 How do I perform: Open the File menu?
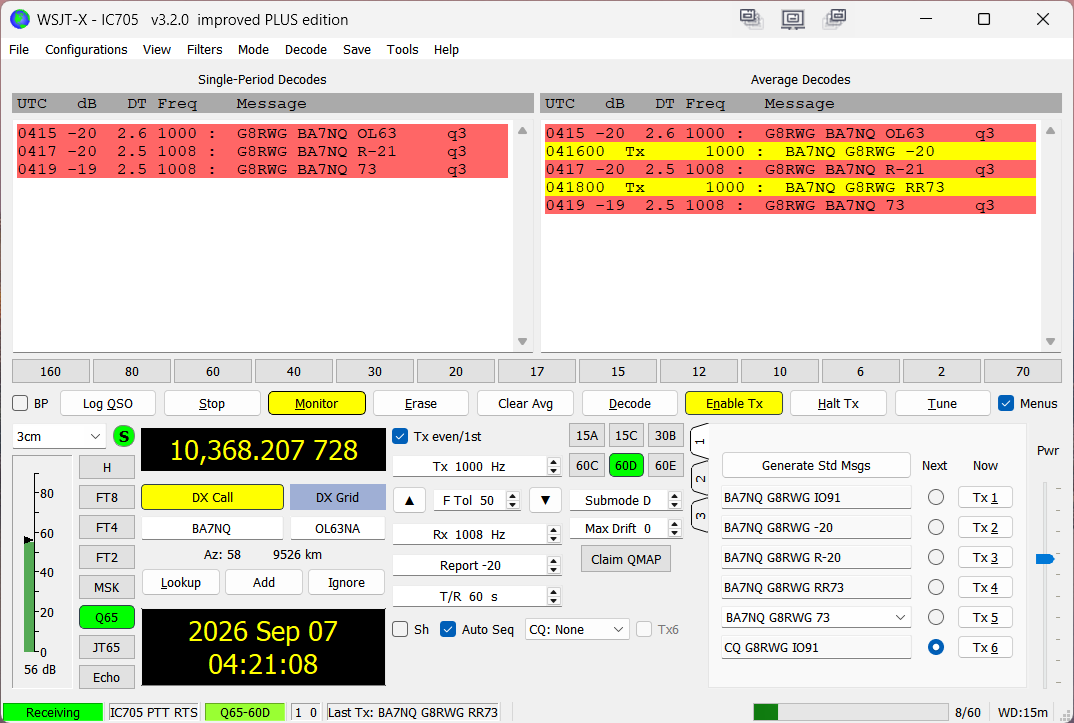coord(18,49)
